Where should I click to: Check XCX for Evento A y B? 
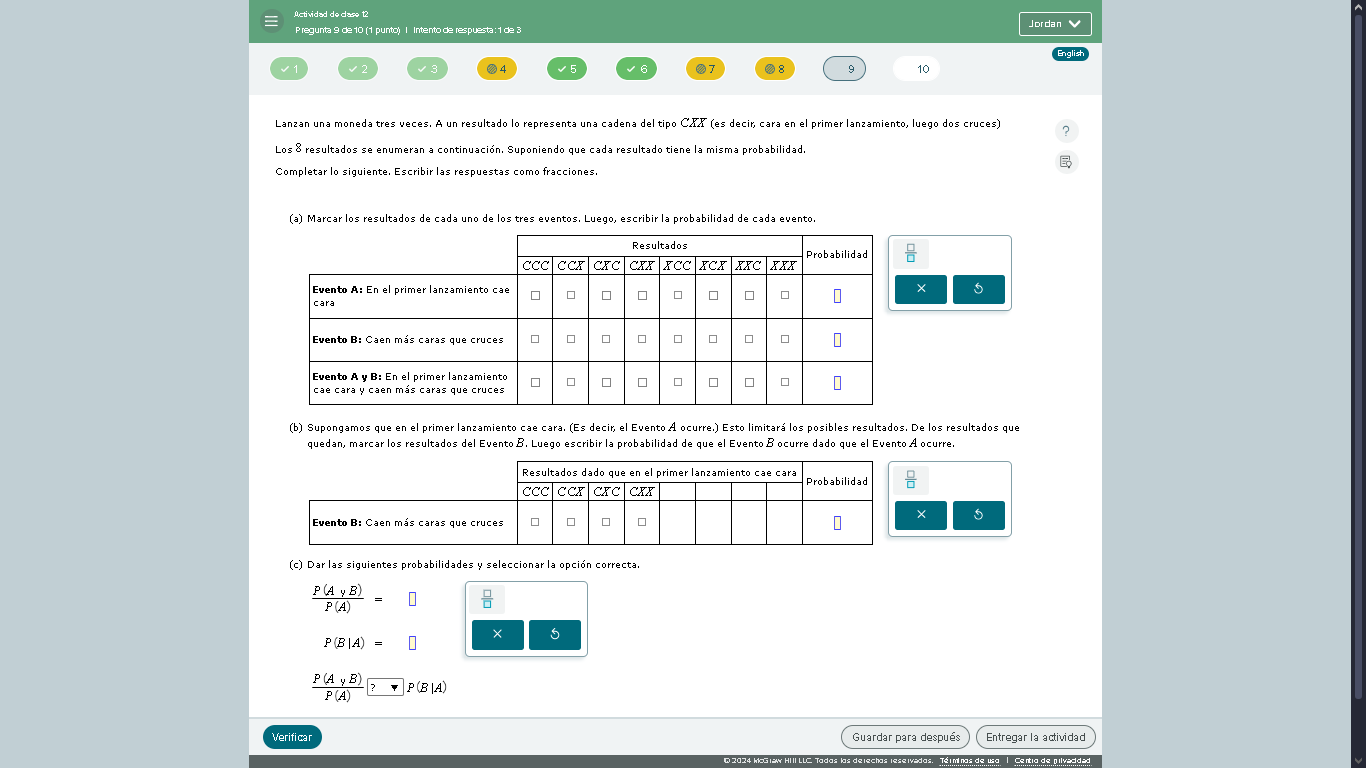[713, 382]
